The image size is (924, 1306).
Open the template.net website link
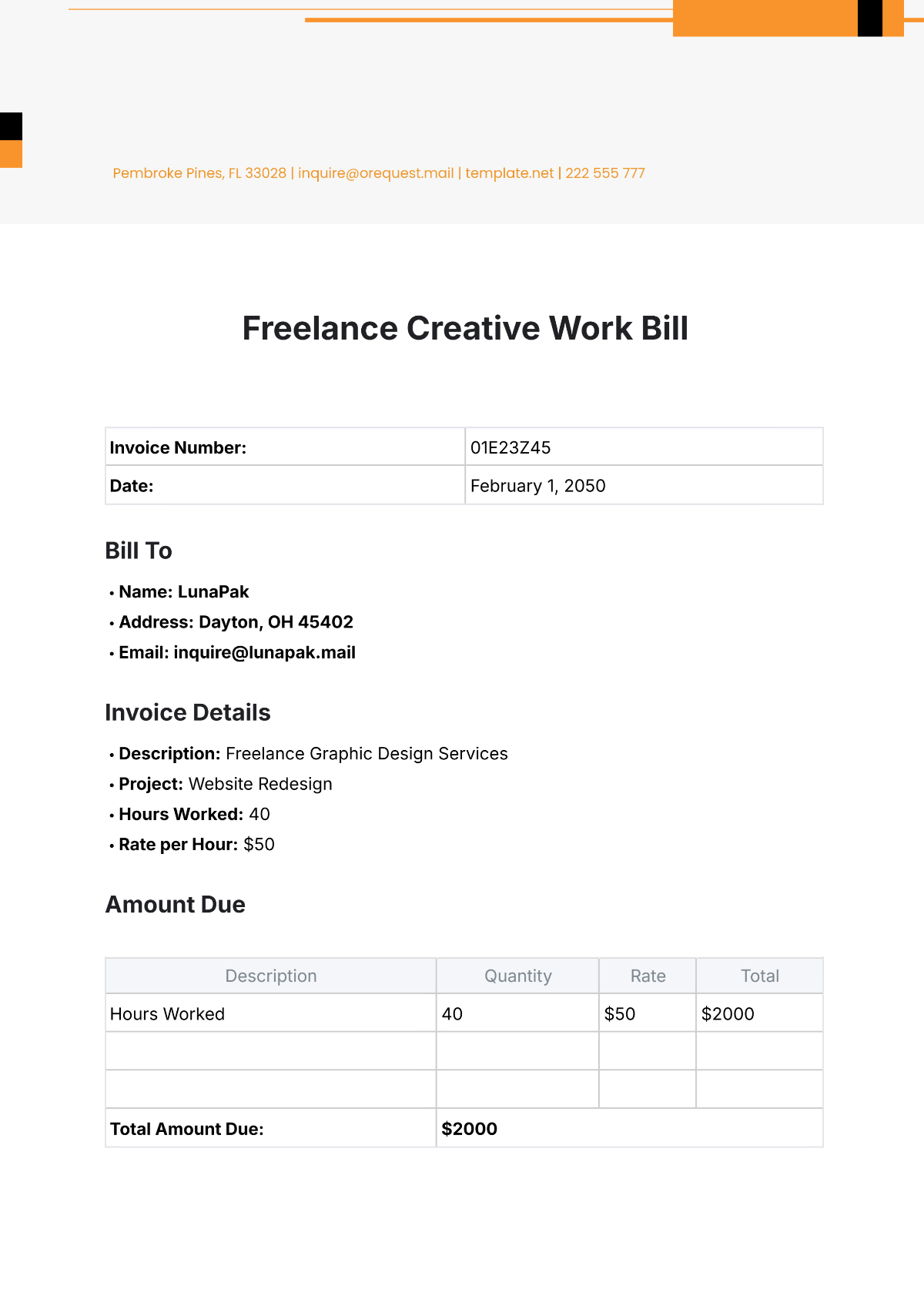(510, 173)
